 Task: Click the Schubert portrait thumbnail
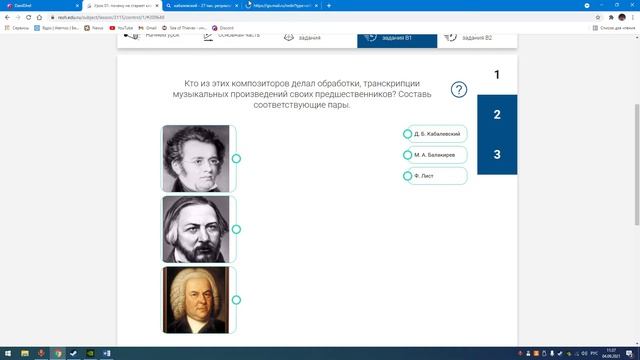pos(196,158)
